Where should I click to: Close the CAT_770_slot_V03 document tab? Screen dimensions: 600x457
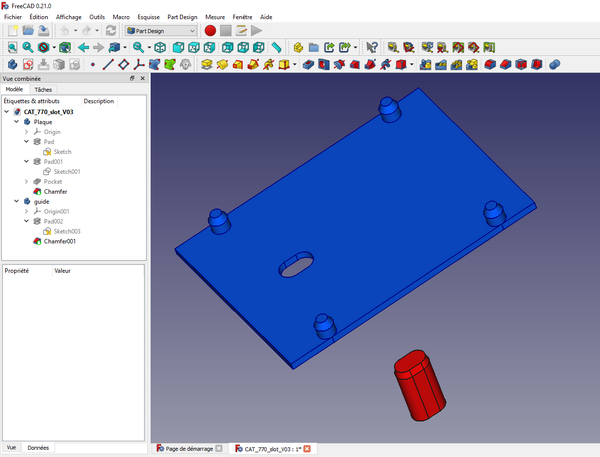pos(307,448)
